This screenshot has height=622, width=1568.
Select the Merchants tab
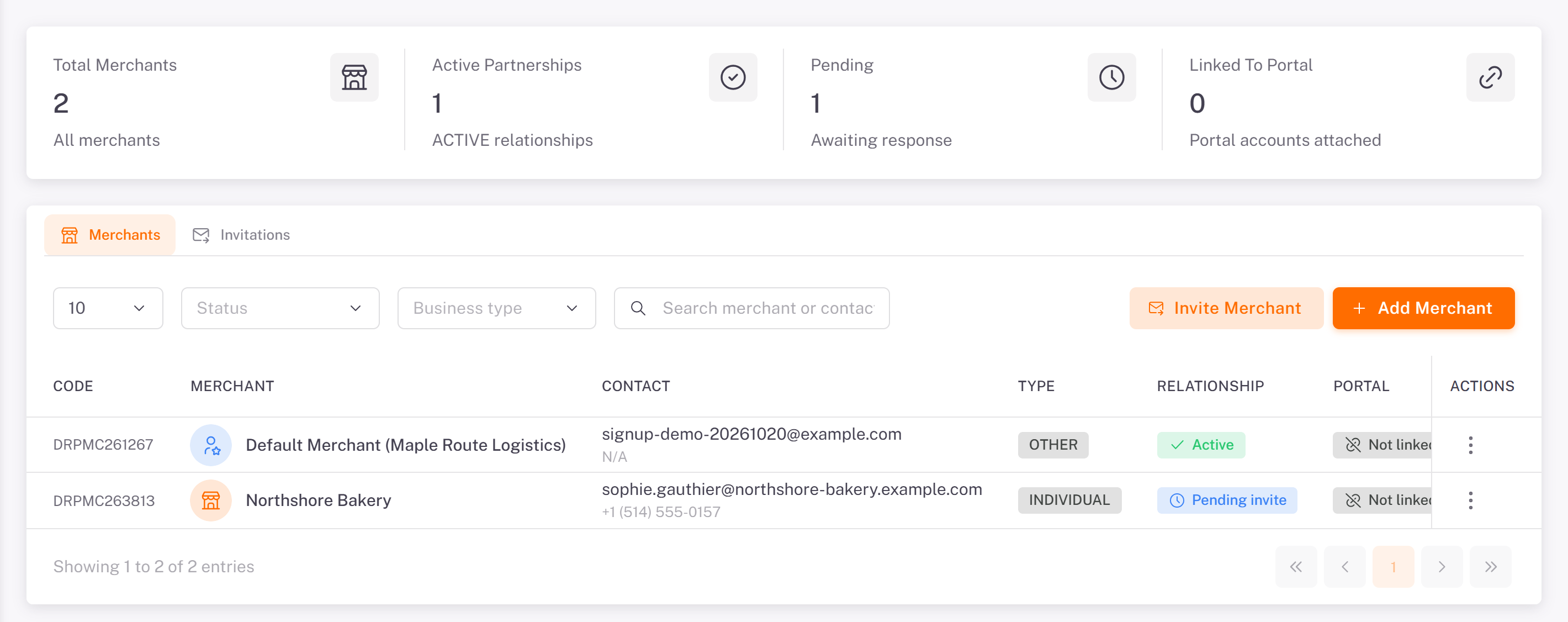pyautogui.click(x=110, y=235)
